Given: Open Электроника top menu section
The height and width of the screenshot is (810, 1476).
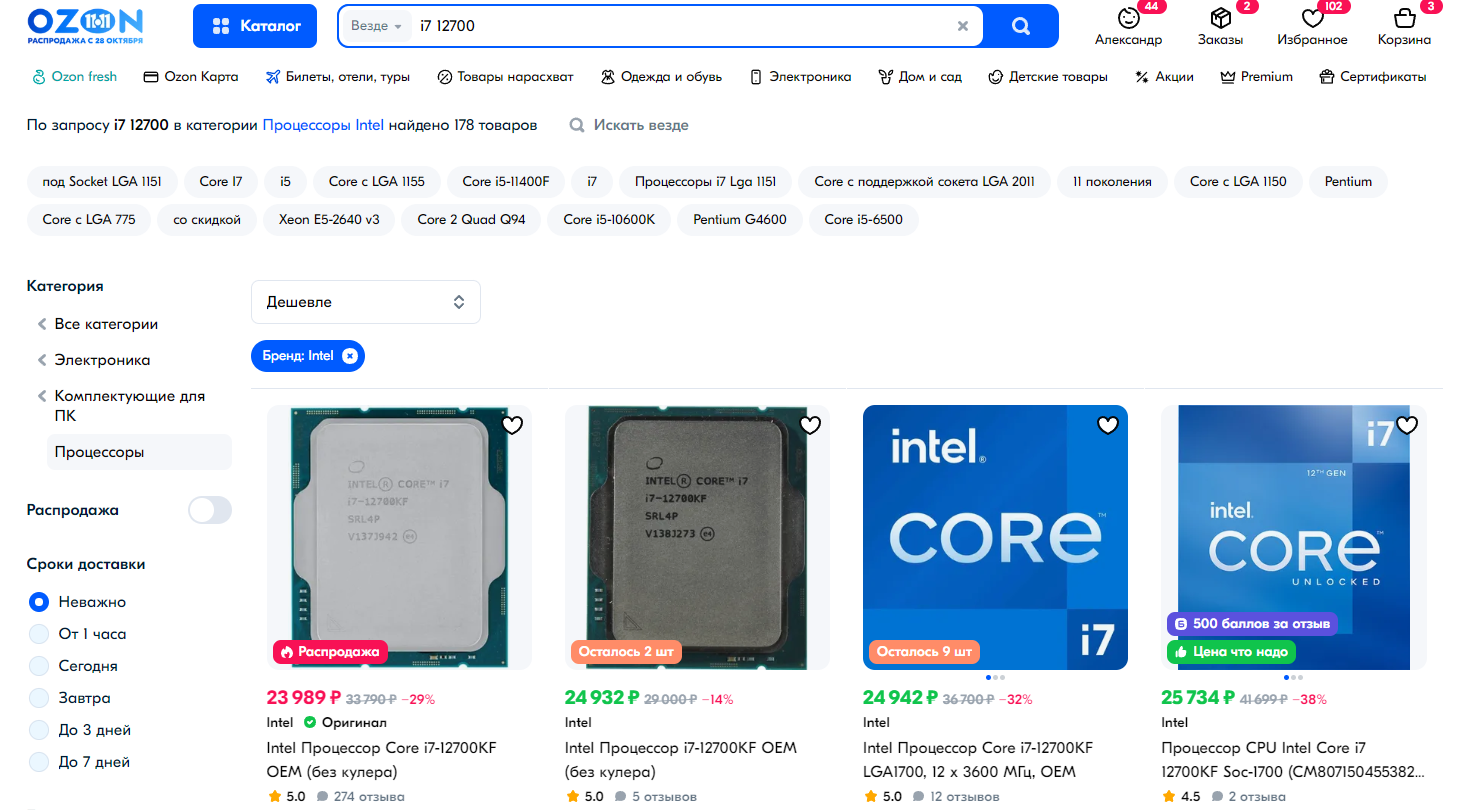Looking at the screenshot, I should point(801,77).
